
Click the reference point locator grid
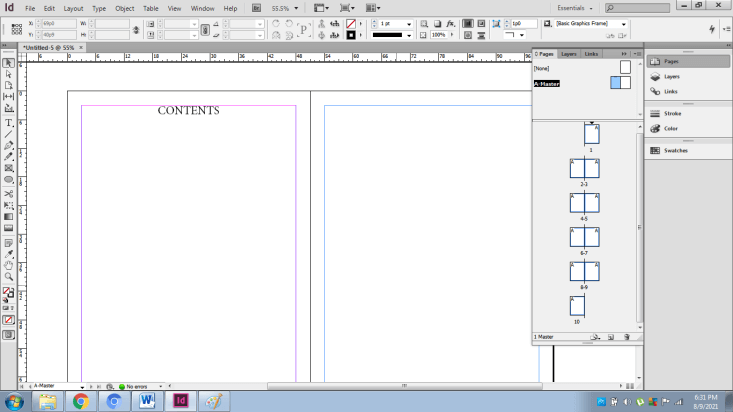tap(16, 29)
